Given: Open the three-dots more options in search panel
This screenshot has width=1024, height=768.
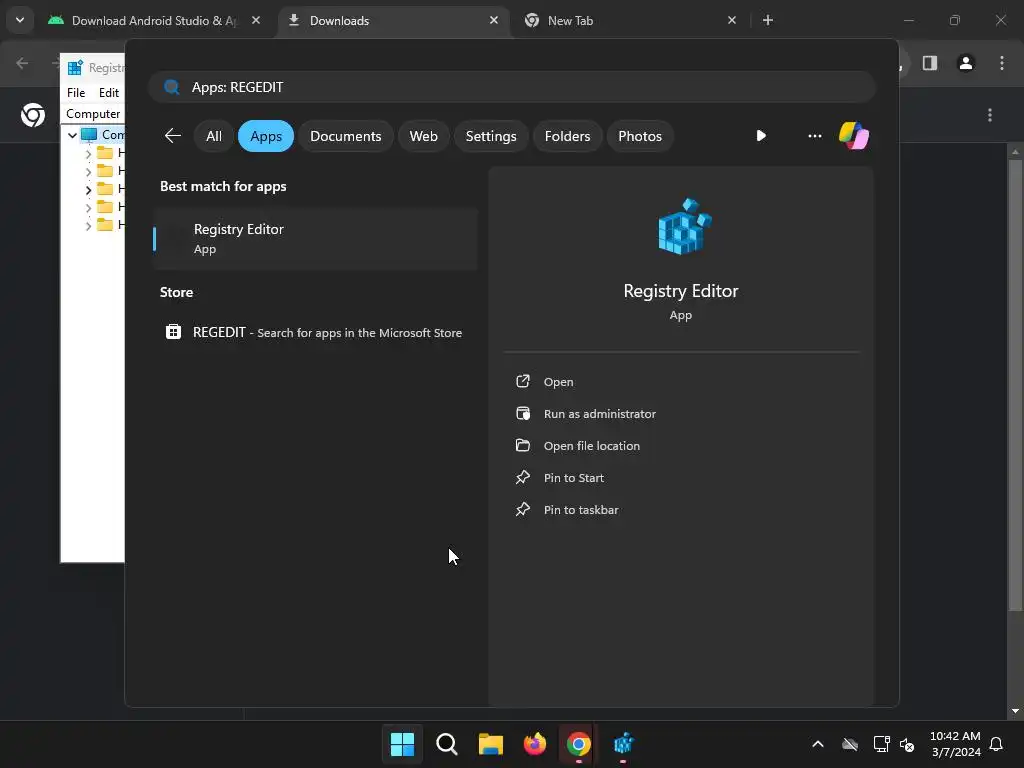Looking at the screenshot, I should [x=814, y=136].
